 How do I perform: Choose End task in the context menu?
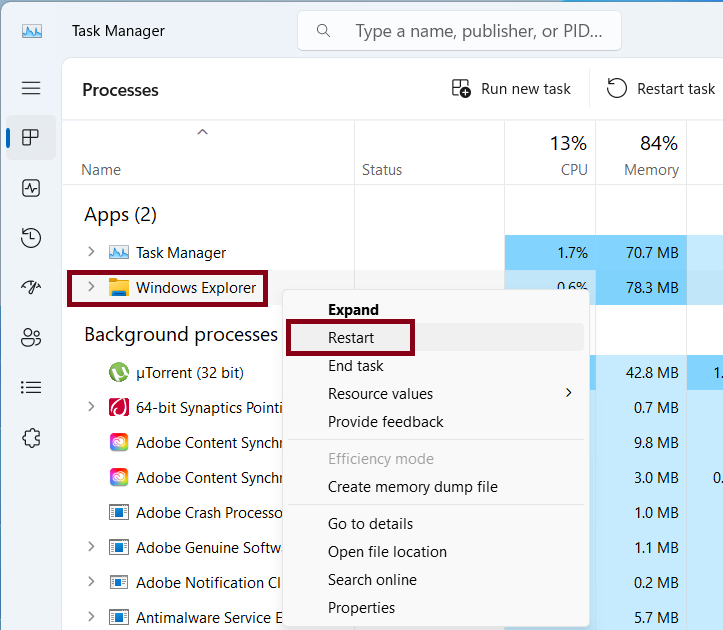point(356,366)
